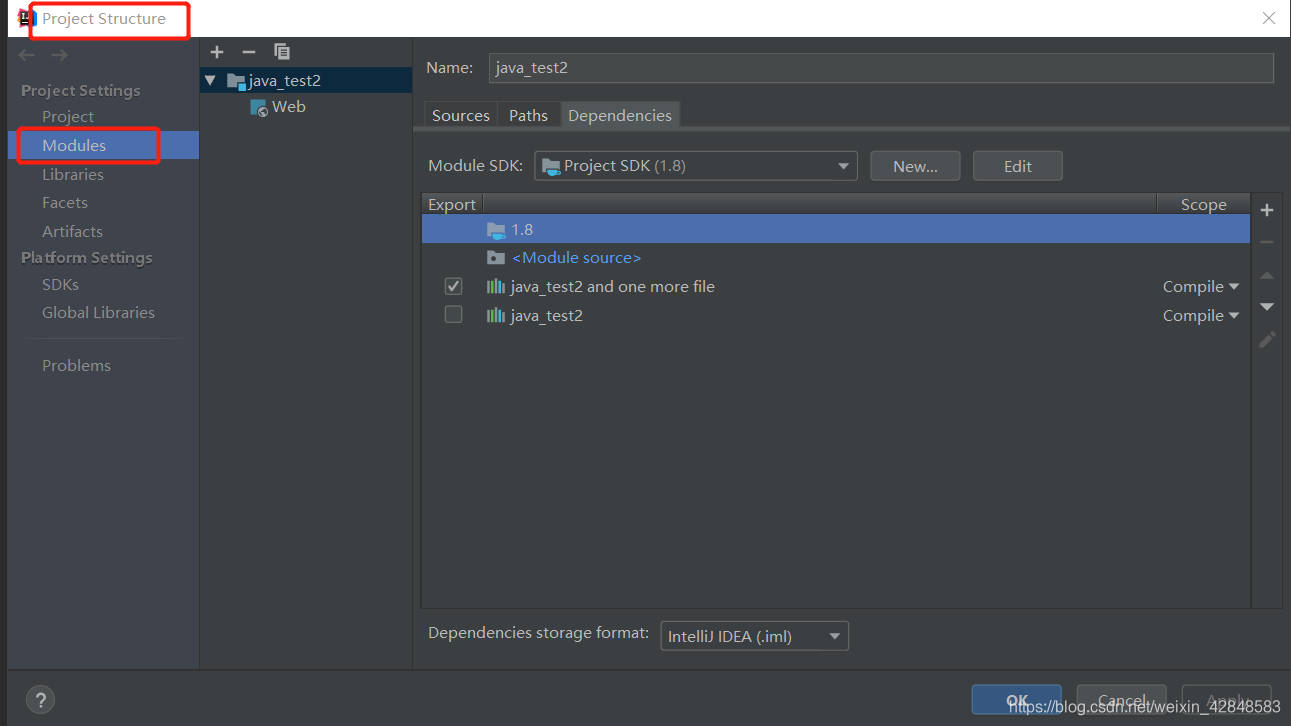Move the selected dependency up with the arrow icon
This screenshot has width=1291, height=726.
point(1267,275)
